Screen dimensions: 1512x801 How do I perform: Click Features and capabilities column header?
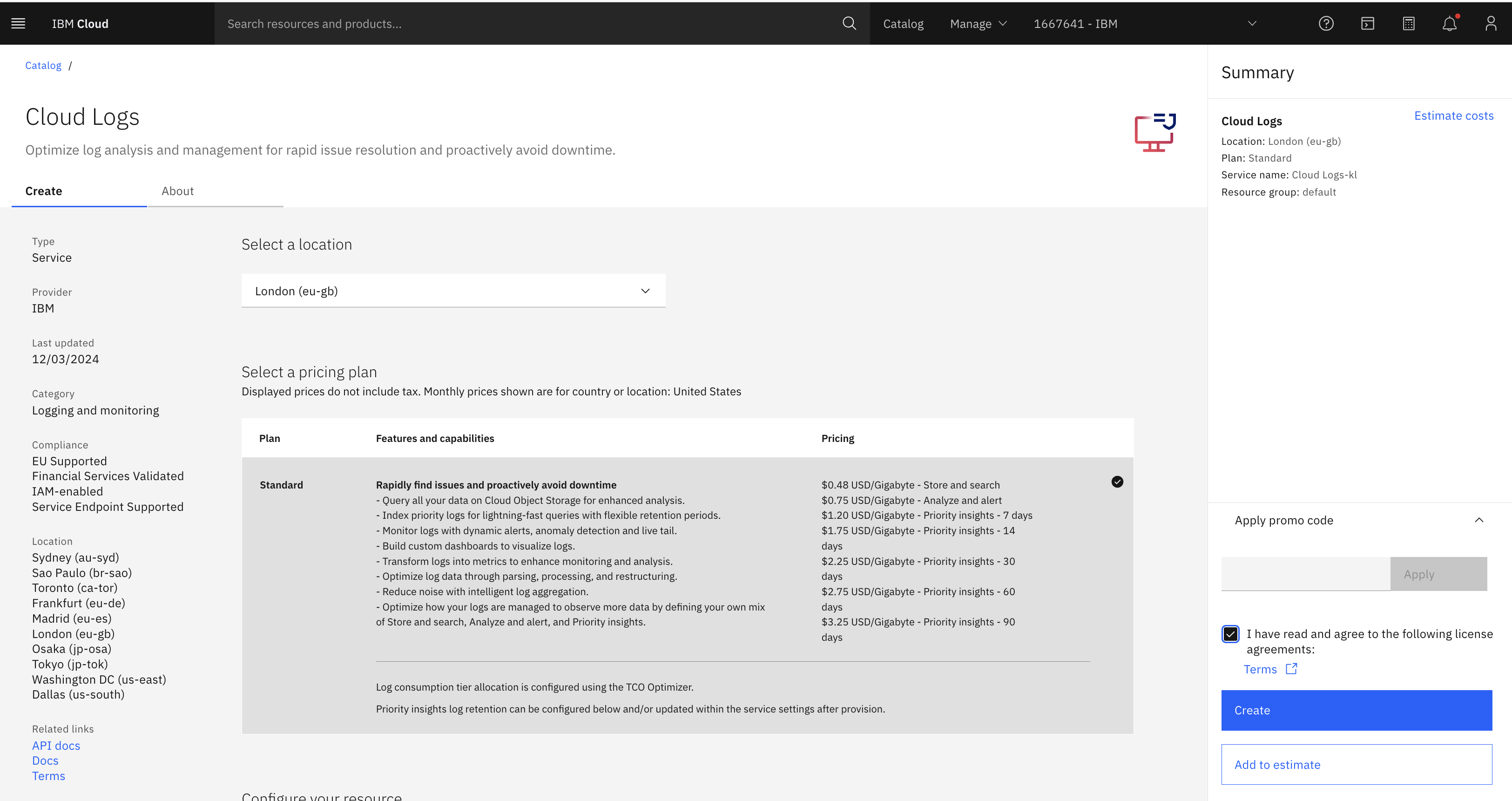pyautogui.click(x=435, y=438)
